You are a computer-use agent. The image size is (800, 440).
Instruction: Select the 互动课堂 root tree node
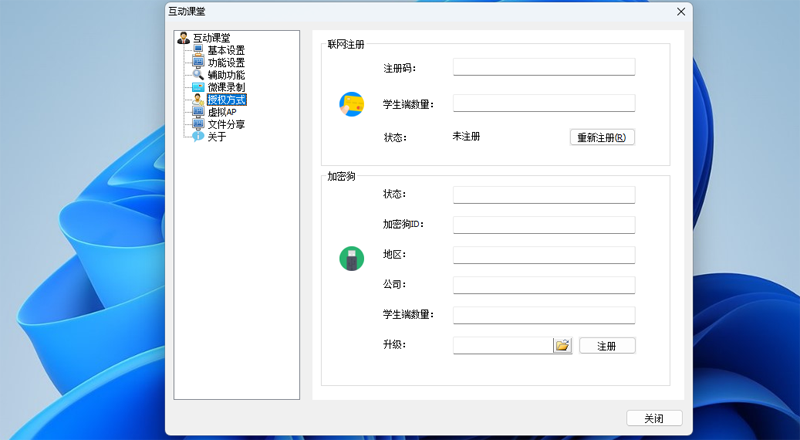coord(211,38)
